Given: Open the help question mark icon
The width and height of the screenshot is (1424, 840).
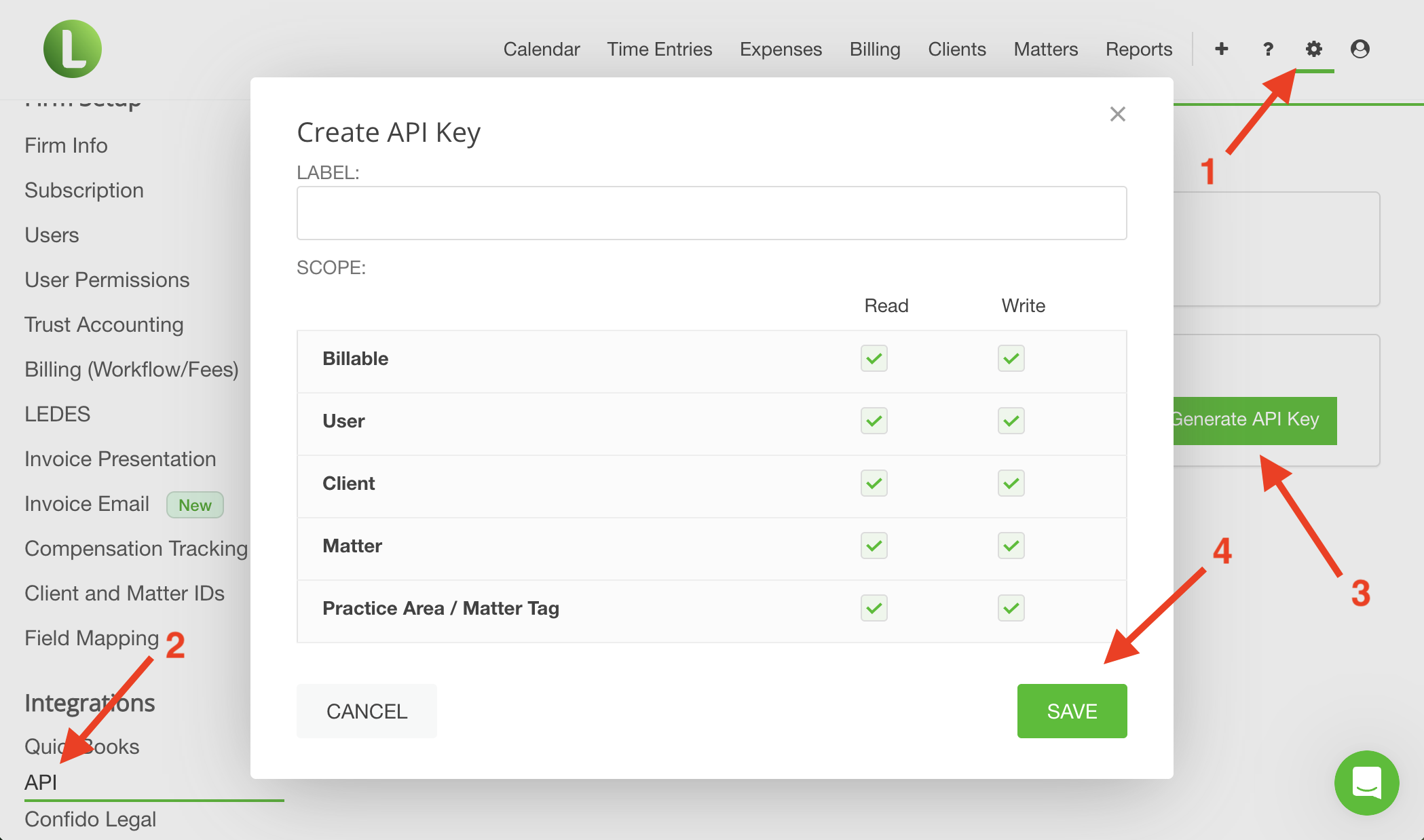Looking at the screenshot, I should pos(1268,49).
